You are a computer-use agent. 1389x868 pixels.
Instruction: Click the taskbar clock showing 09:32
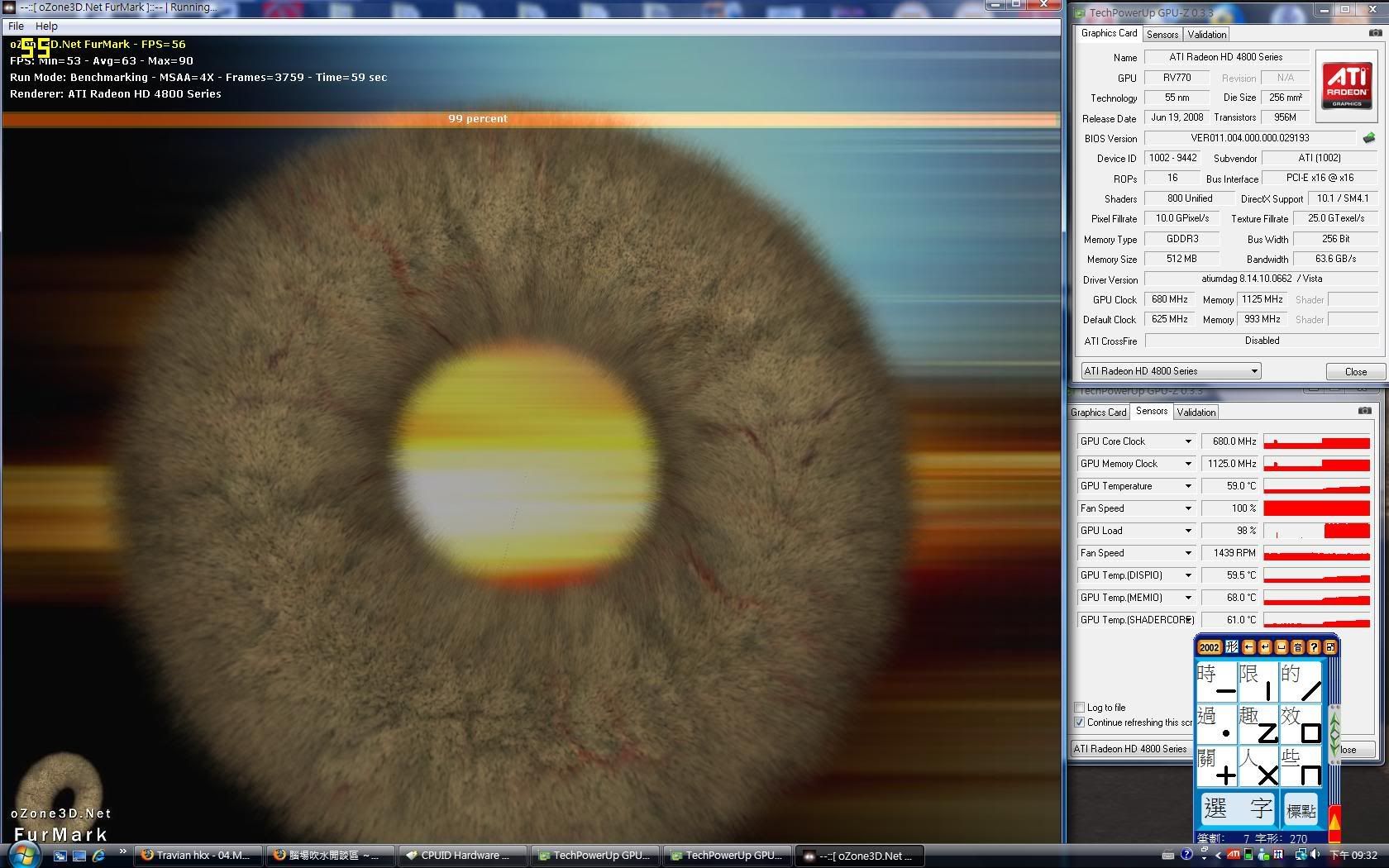click(x=1354, y=856)
